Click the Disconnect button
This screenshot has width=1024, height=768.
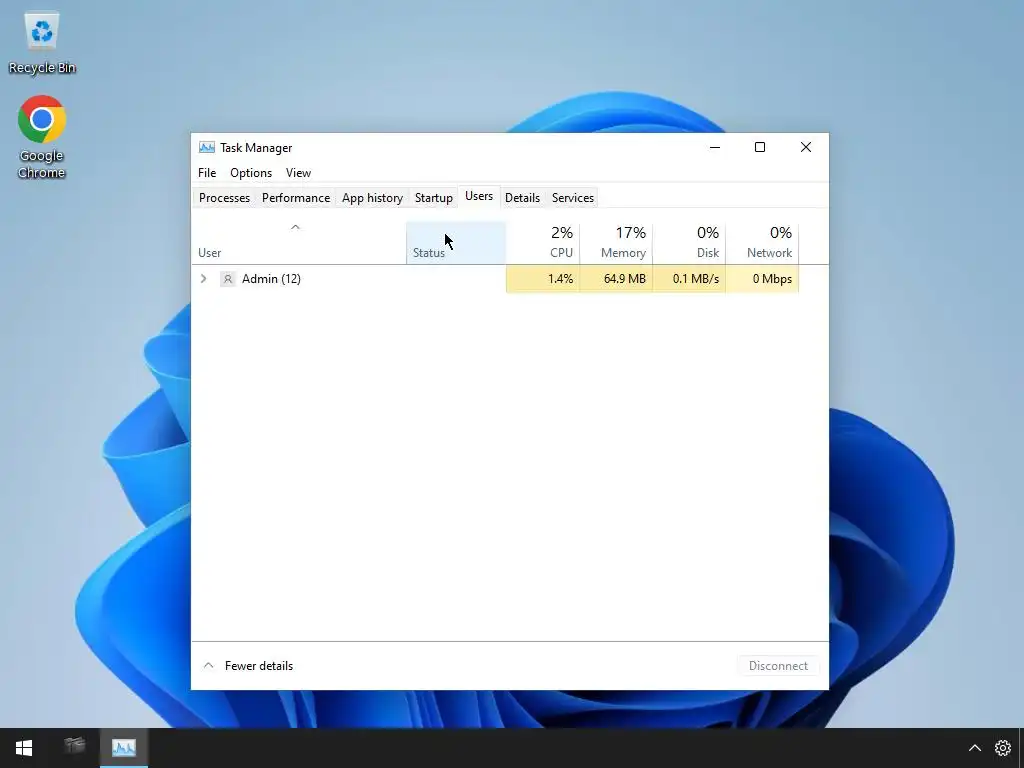(x=778, y=665)
